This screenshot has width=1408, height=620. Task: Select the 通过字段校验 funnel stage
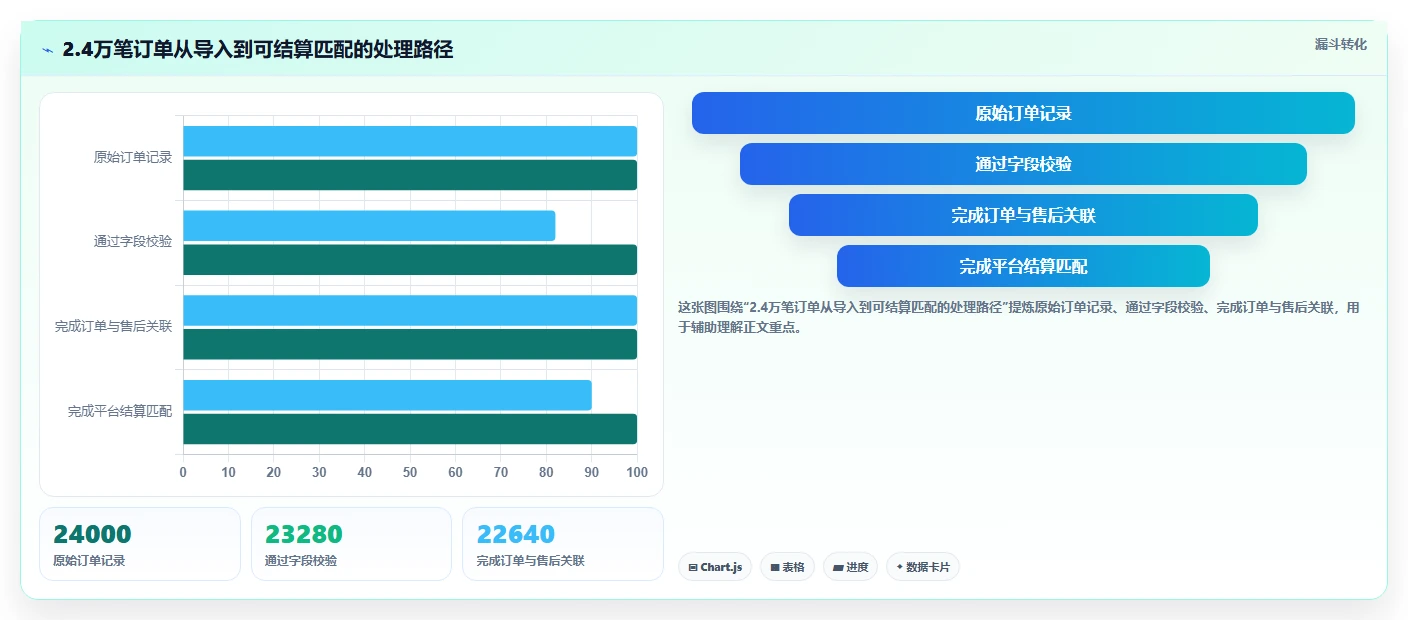click(x=1023, y=164)
